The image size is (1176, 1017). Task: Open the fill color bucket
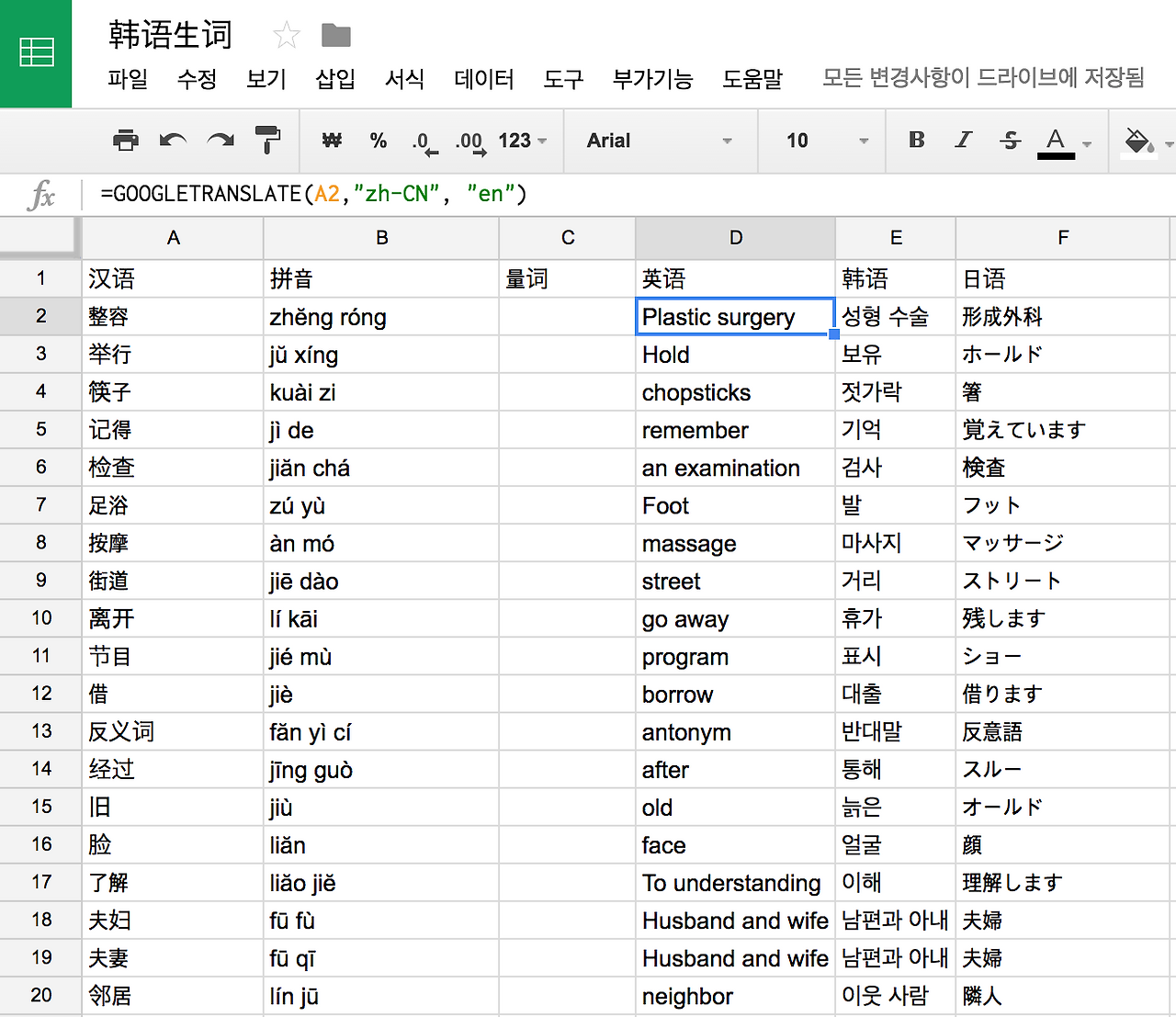point(1139,141)
